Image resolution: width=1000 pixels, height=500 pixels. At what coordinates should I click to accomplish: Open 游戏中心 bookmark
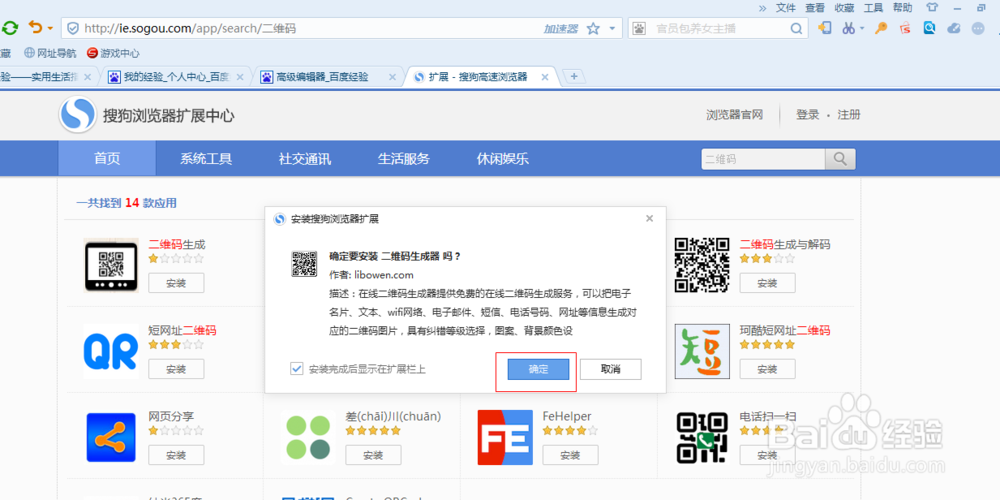click(113, 53)
